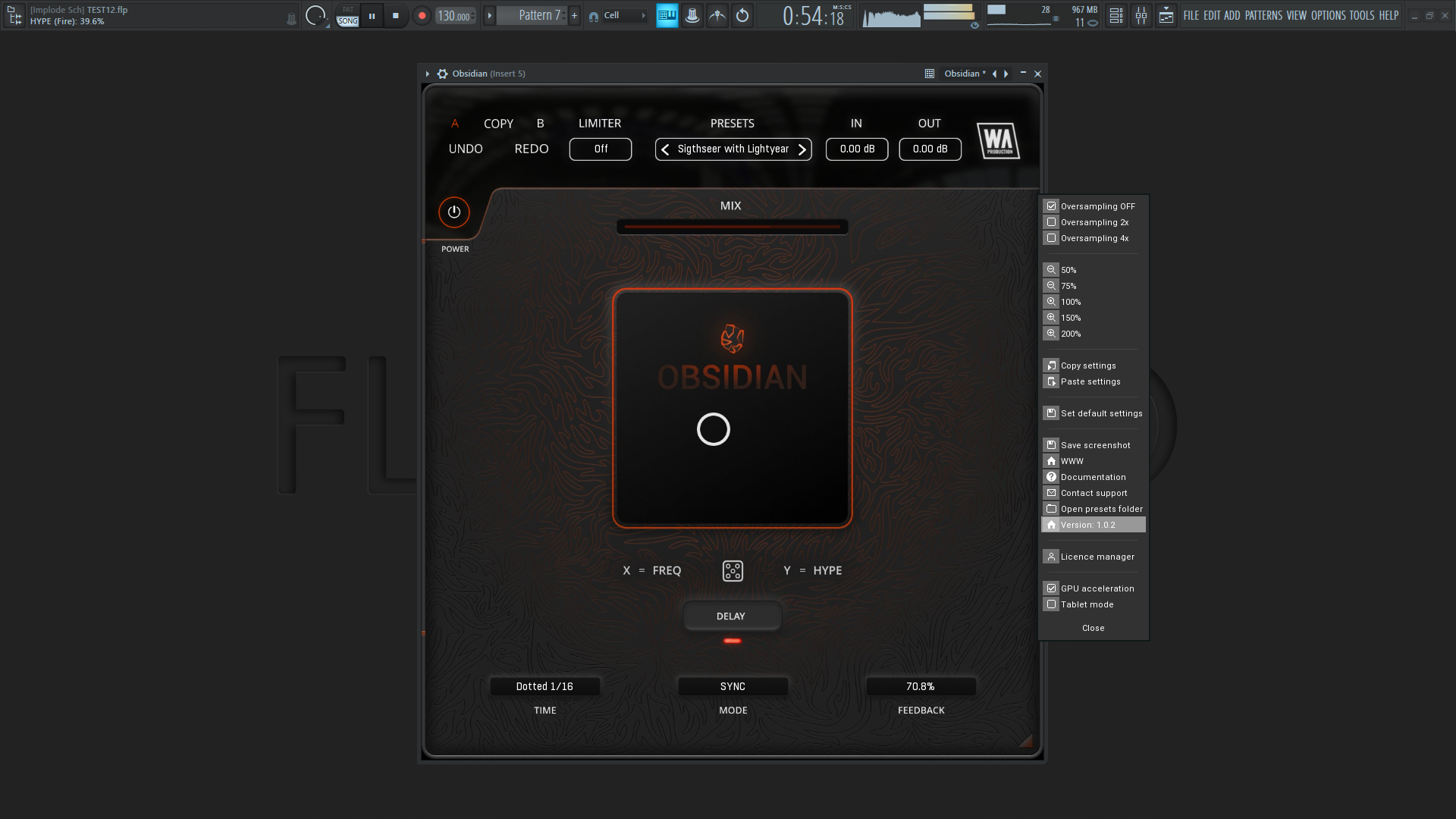This screenshot has height=819, width=1456.
Task: Click the master volume knob in toolbar
Action: point(315,15)
